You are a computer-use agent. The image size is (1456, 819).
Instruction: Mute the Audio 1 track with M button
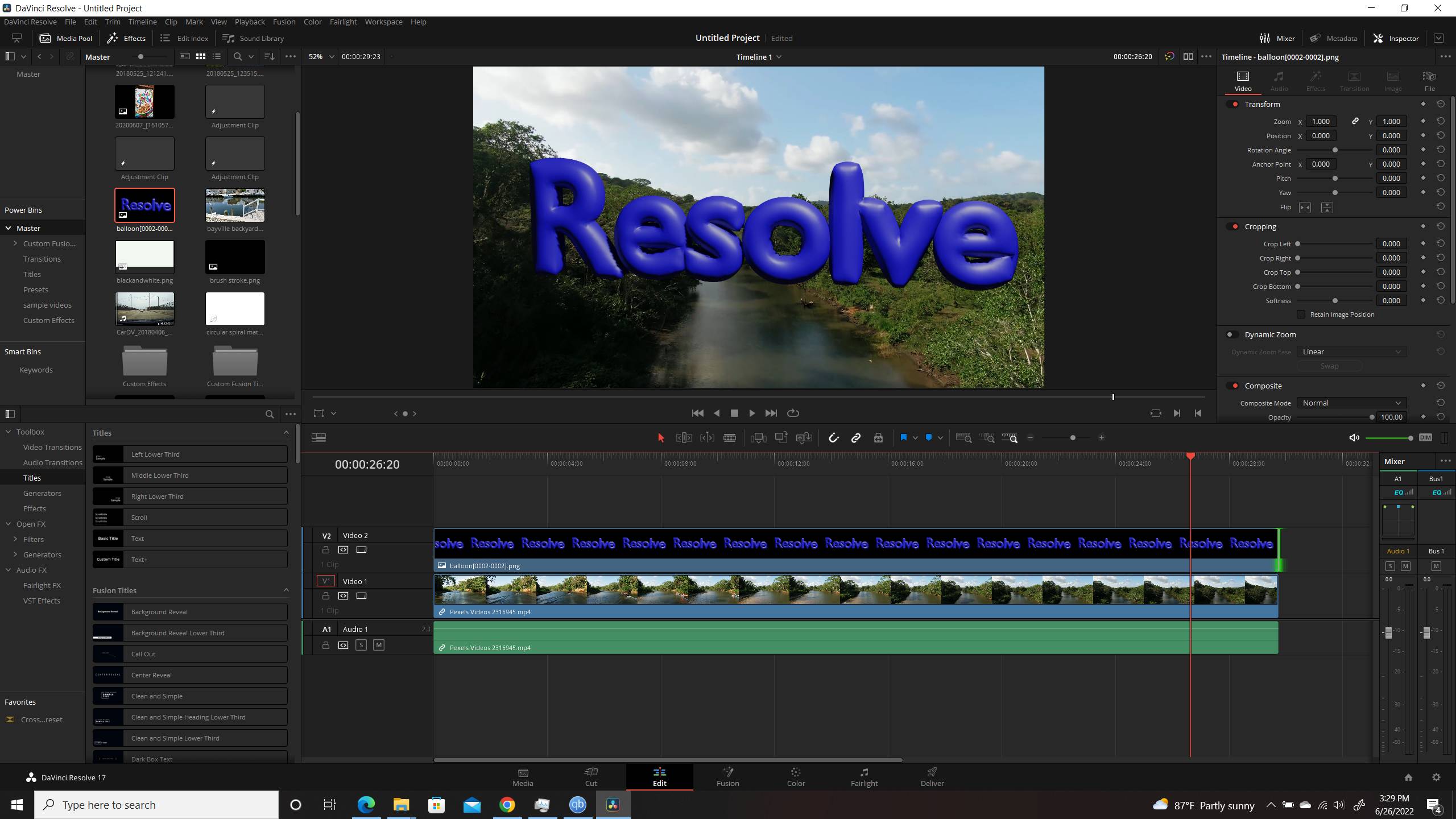click(x=379, y=645)
